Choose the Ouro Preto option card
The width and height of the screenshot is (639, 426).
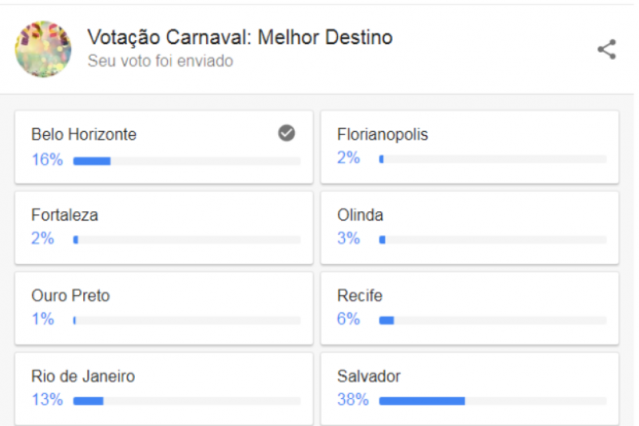[164, 309]
